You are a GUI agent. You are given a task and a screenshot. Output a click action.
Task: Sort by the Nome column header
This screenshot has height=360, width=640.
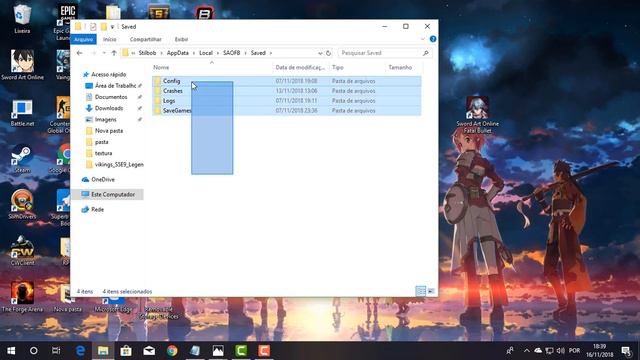(x=161, y=67)
